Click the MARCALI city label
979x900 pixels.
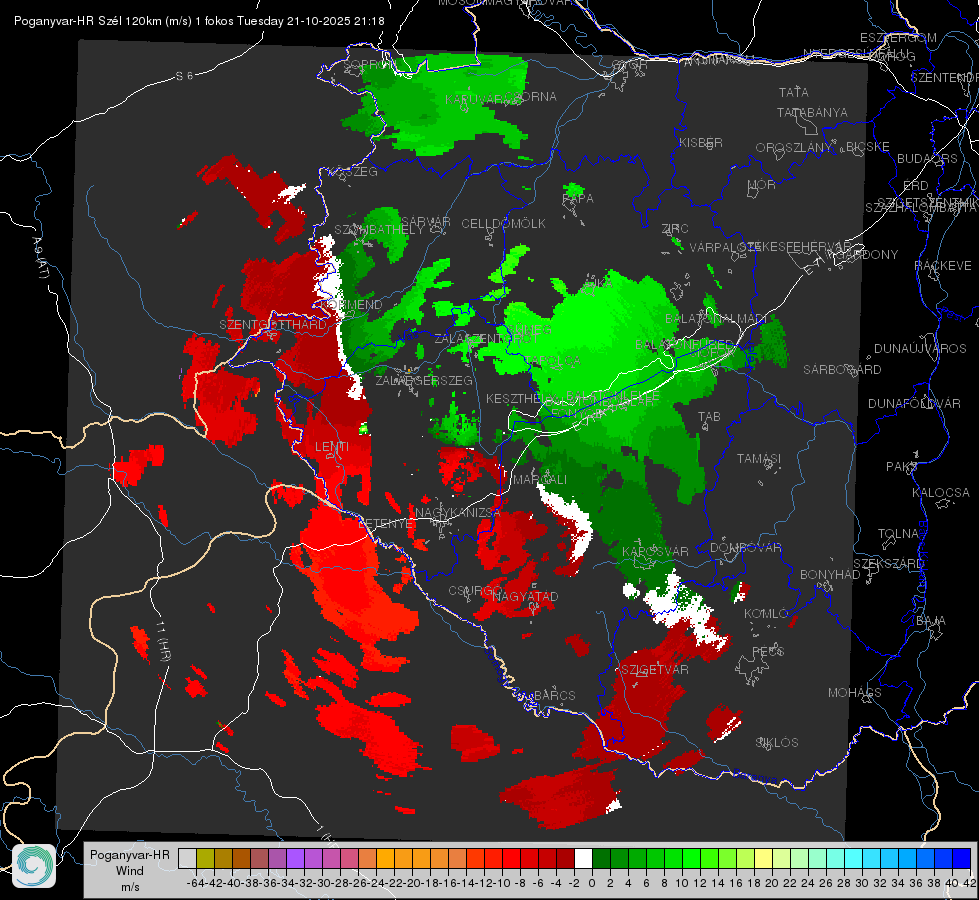point(539,479)
